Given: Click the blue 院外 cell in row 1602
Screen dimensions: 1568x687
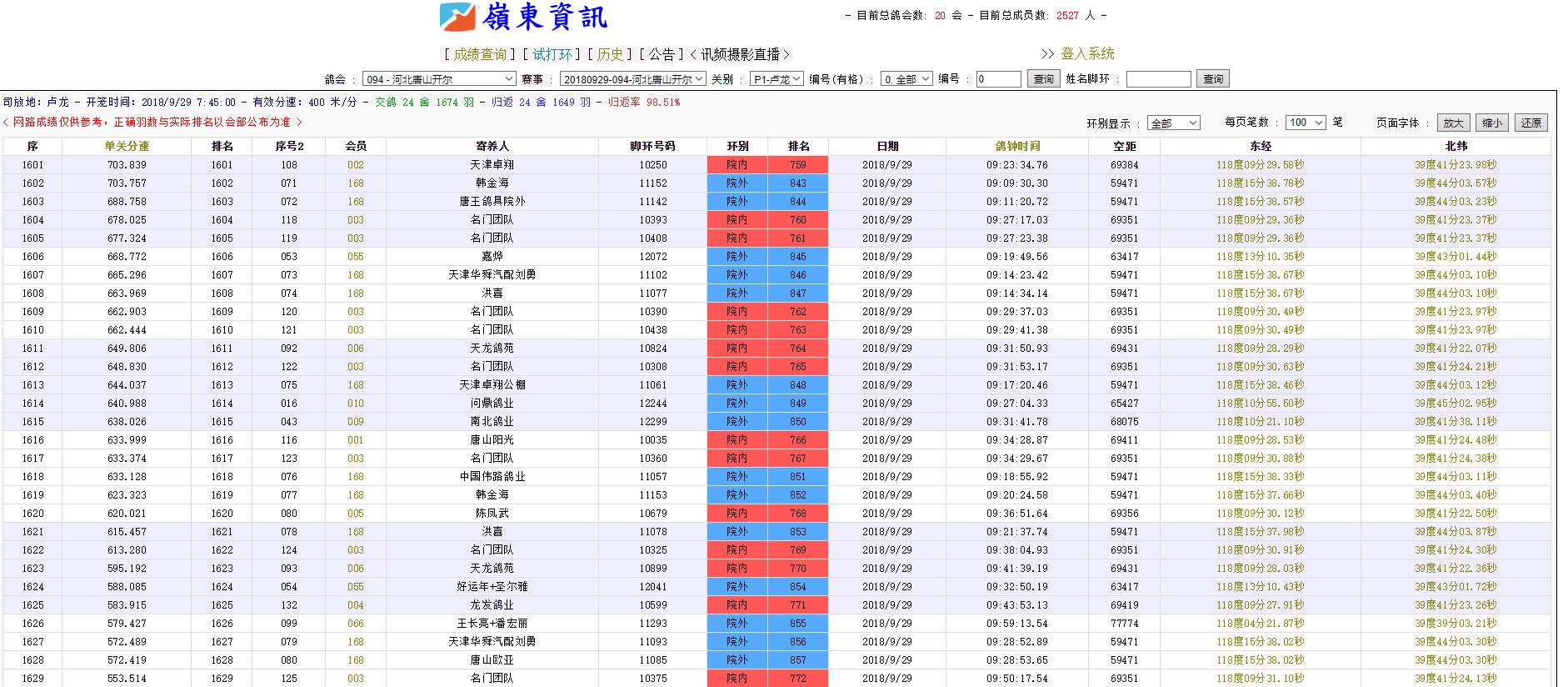Looking at the screenshot, I should (737, 183).
